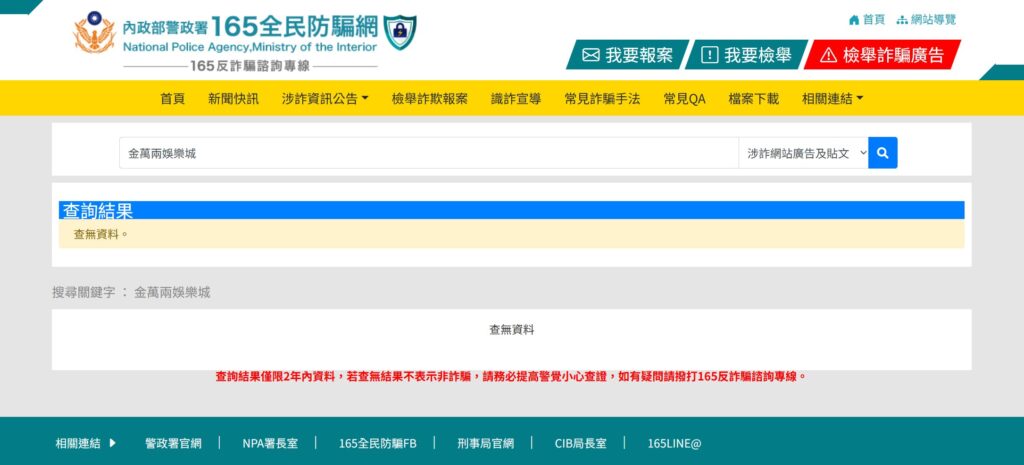Viewport: 1024px width, 465px height.
Task: Click the search field containing 金萬兩娛樂城
Action: click(429, 153)
